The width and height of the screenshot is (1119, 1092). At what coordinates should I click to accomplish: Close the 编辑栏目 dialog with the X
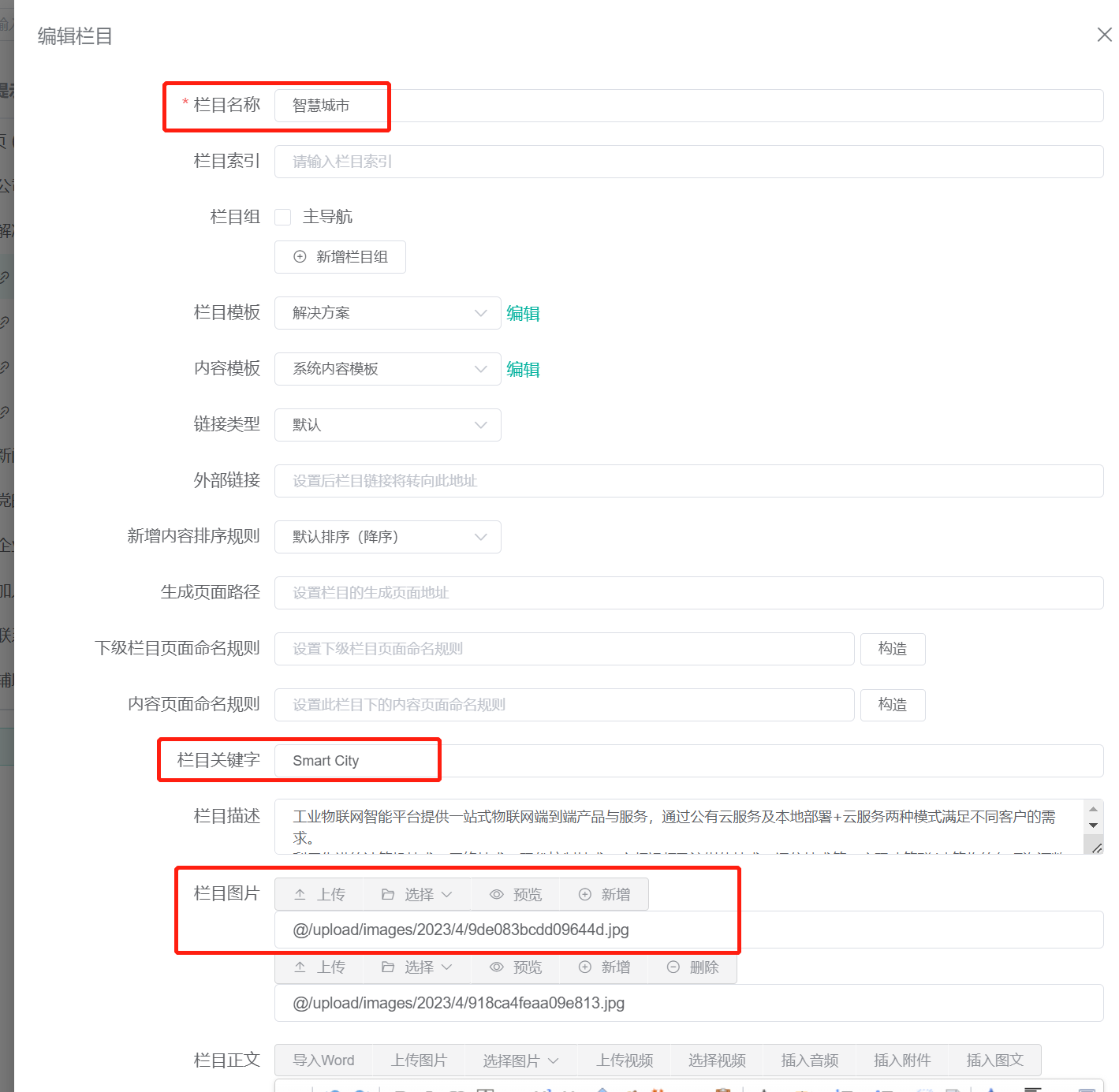(1103, 35)
